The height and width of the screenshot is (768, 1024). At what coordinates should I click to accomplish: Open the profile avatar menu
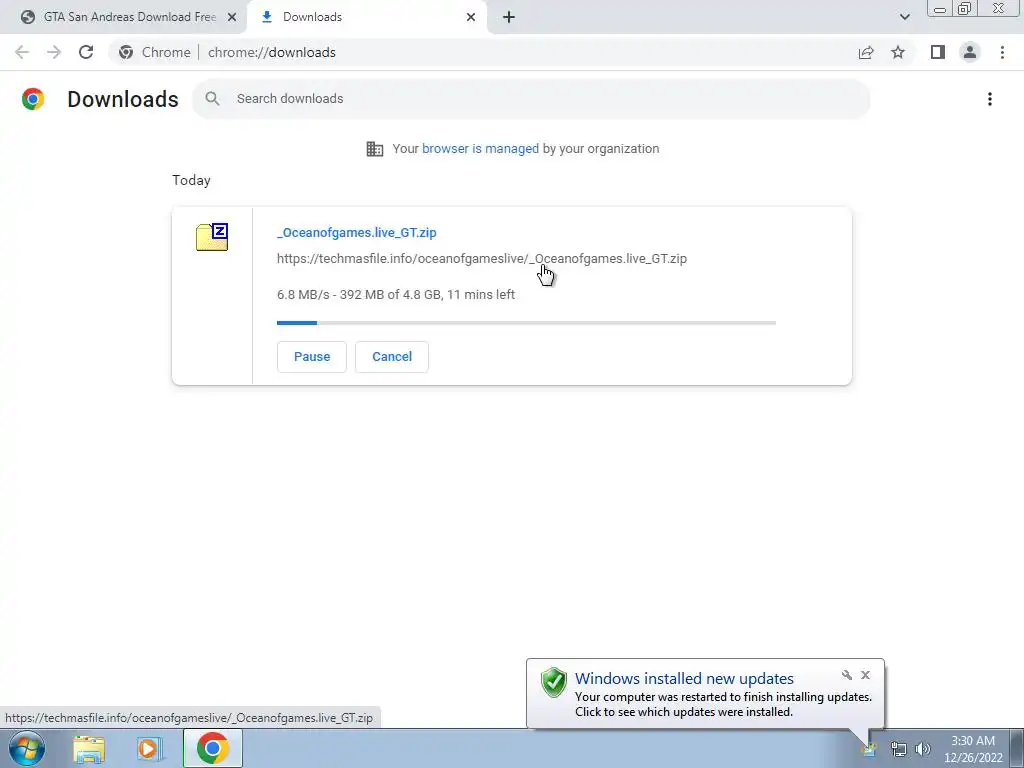[970, 52]
